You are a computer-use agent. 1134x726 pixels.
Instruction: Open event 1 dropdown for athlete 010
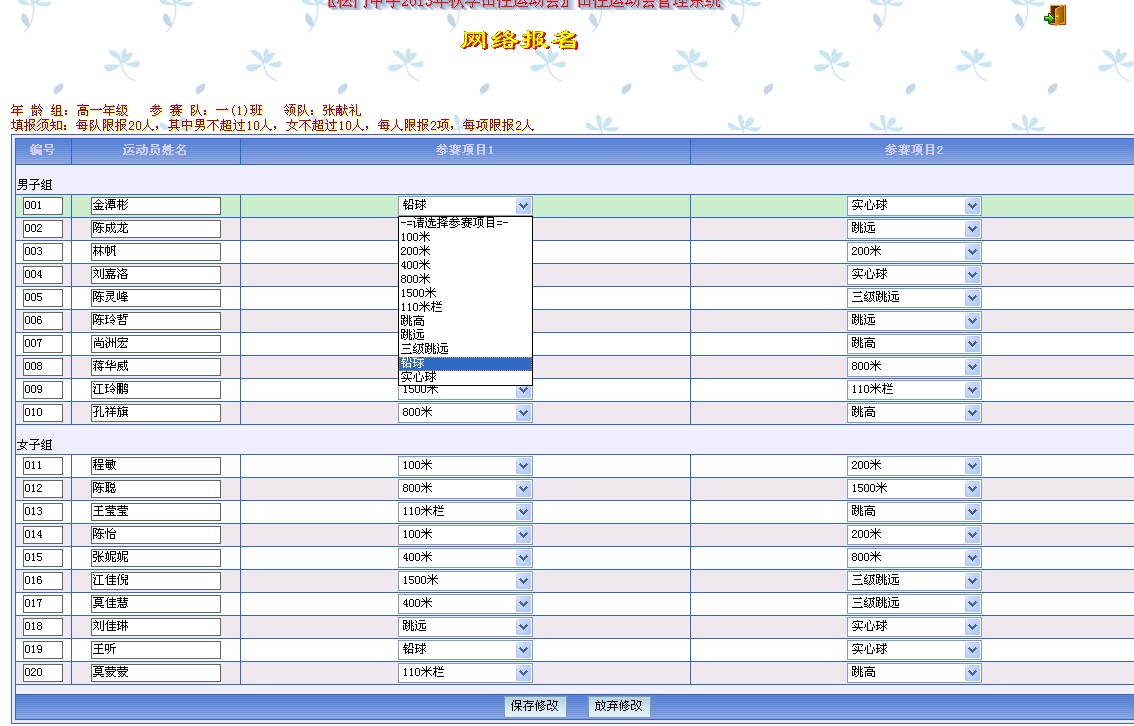pyautogui.click(x=523, y=413)
